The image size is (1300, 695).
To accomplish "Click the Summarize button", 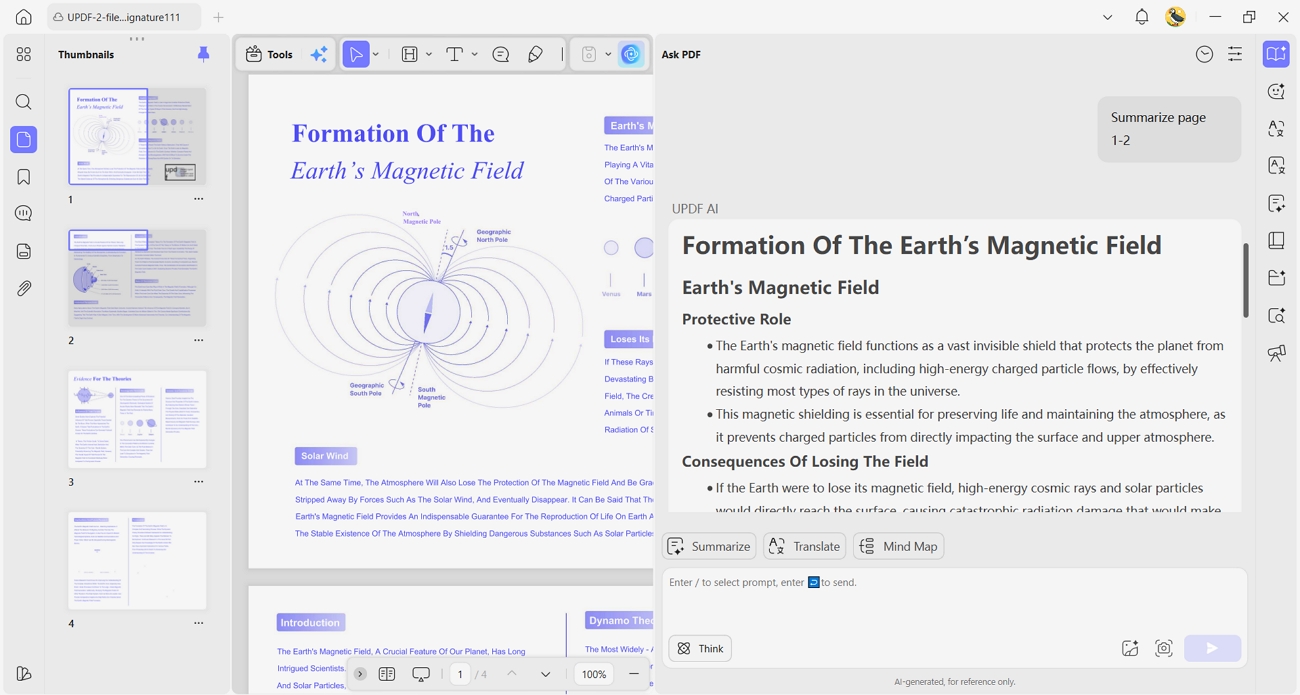I will 709,546.
